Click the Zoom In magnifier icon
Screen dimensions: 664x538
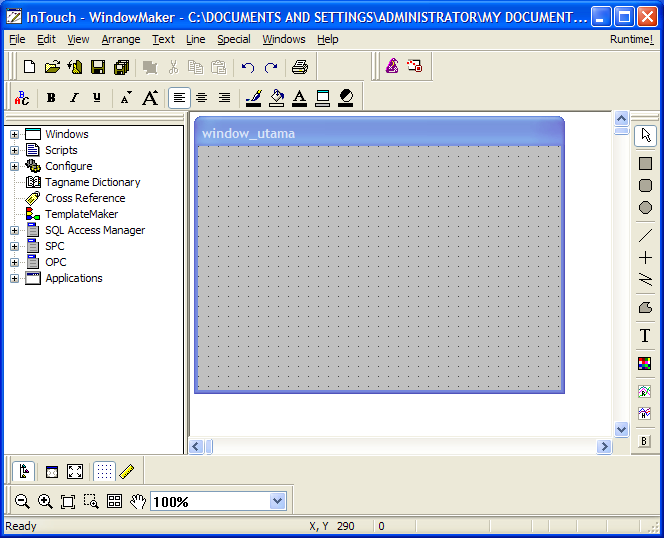[45, 502]
